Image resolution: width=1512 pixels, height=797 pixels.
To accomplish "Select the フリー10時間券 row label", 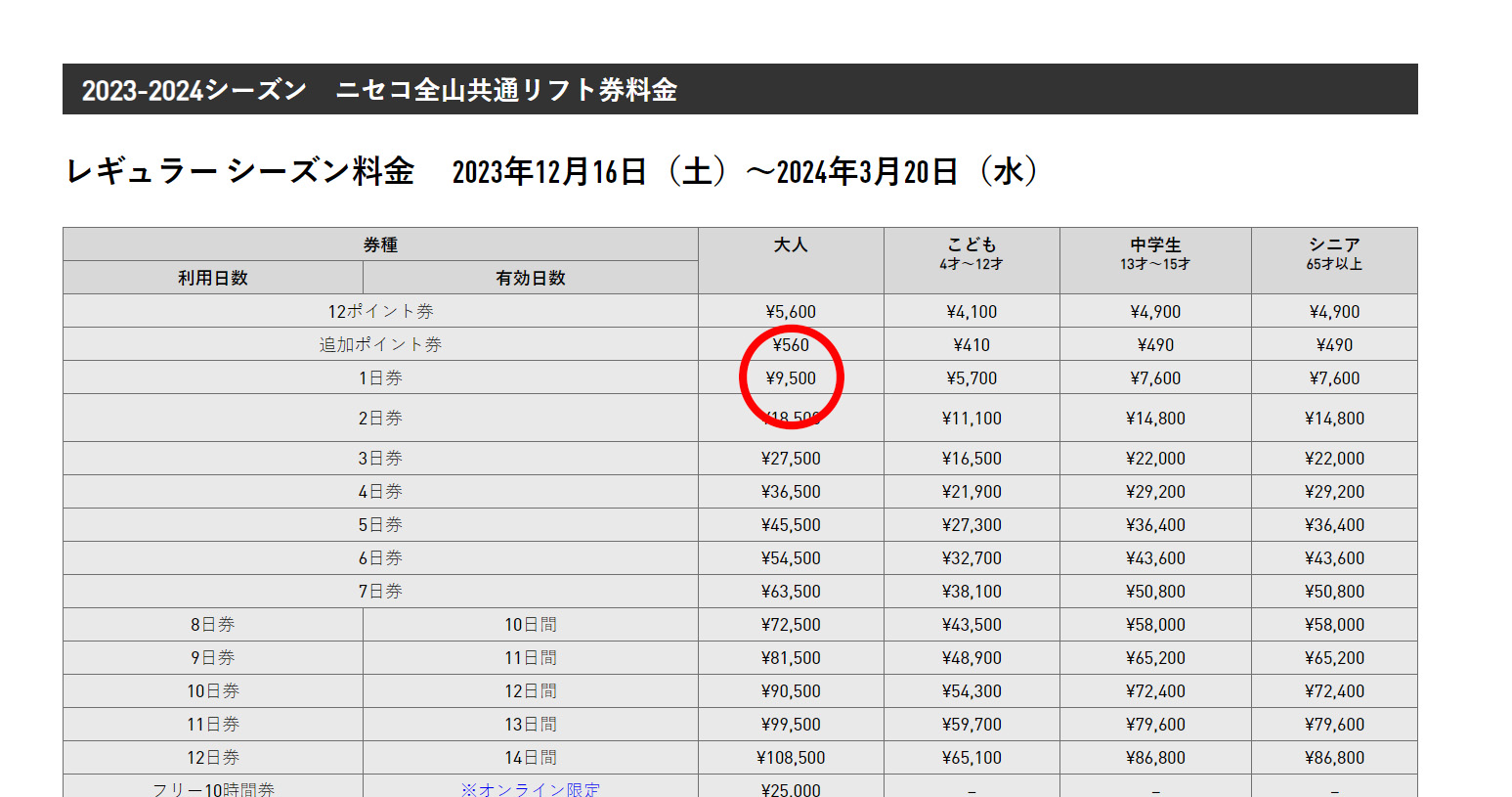I will 213,788.
